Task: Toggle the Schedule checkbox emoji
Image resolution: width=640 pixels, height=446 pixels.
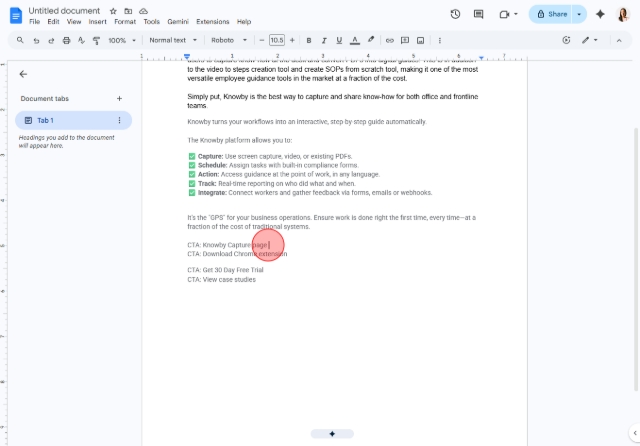Action: point(192,165)
